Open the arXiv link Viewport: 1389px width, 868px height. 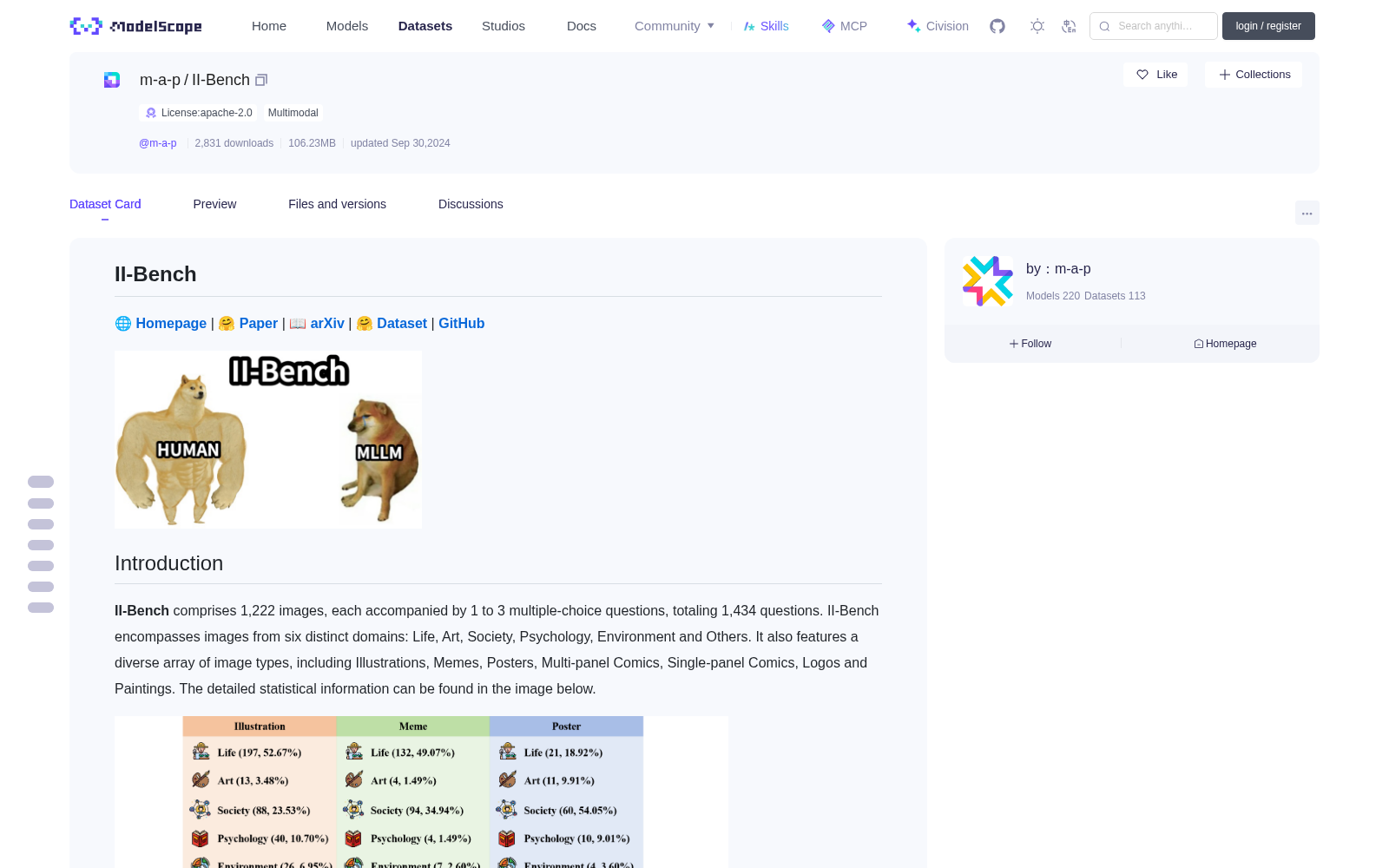pyautogui.click(x=327, y=323)
